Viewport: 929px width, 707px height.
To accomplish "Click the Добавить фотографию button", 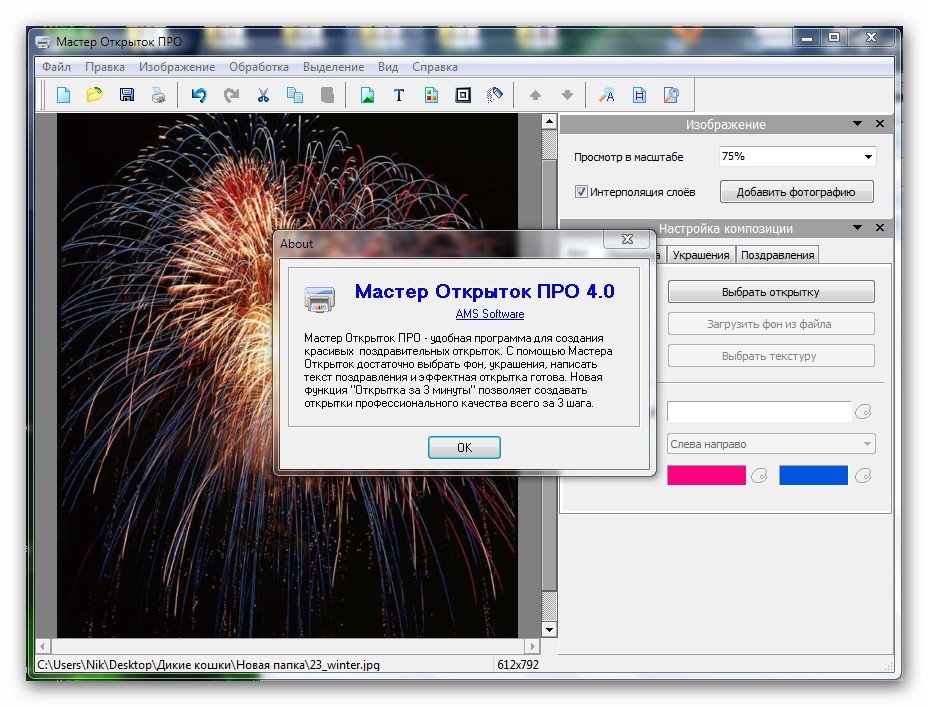I will point(796,192).
